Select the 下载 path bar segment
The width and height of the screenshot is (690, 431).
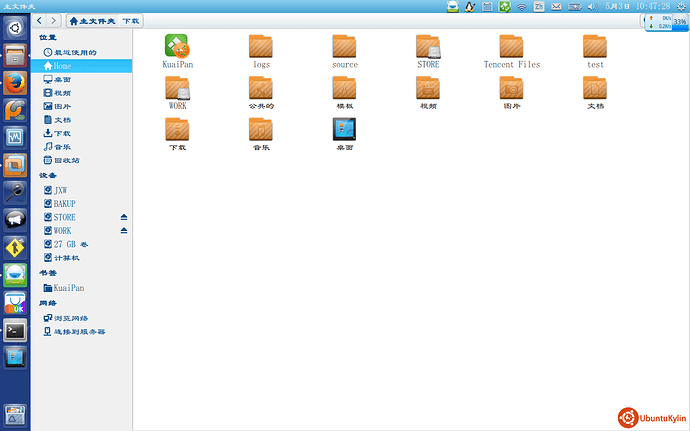tap(132, 20)
